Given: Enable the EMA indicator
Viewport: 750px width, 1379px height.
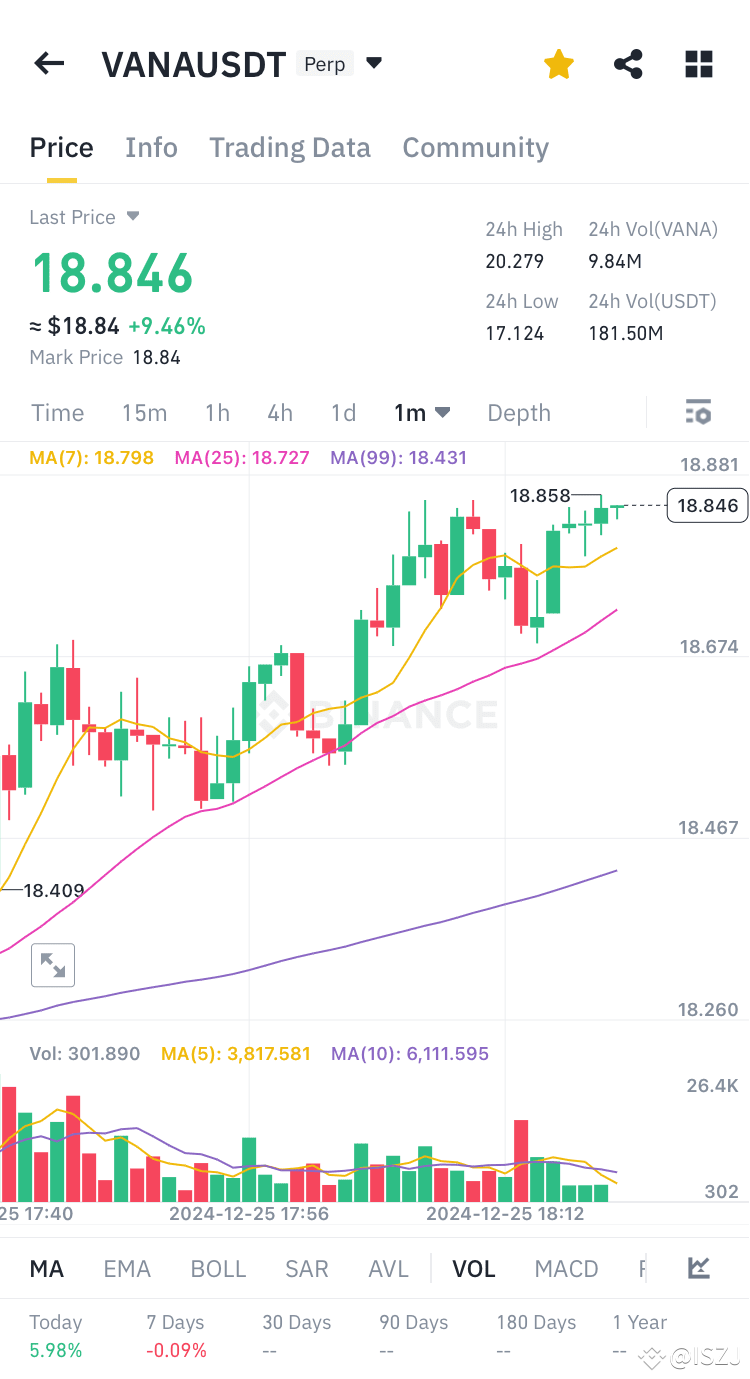Looking at the screenshot, I should coord(127,1269).
